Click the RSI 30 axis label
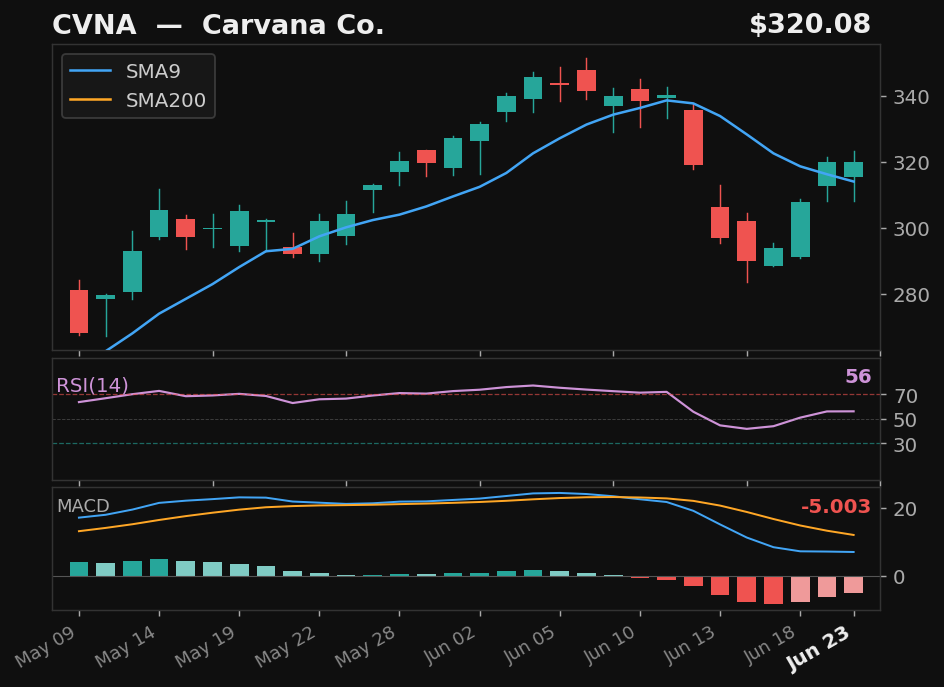 [905, 445]
